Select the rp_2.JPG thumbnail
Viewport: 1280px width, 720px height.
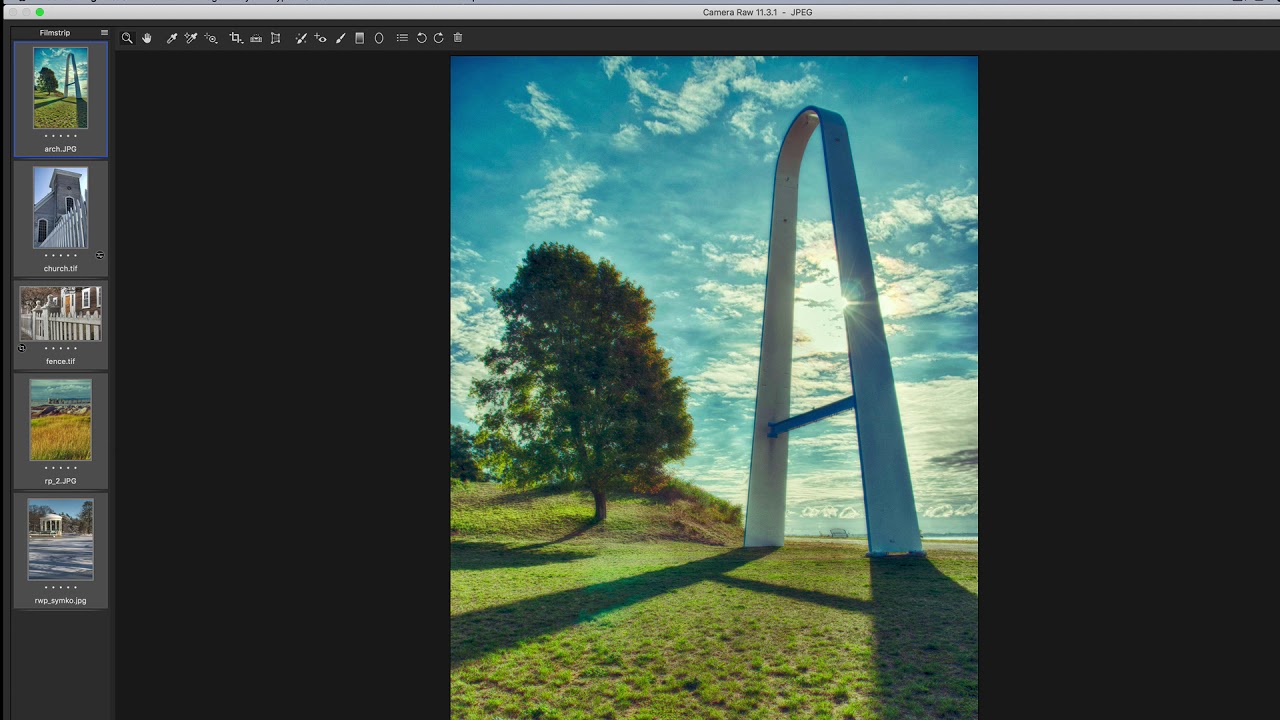click(60, 420)
